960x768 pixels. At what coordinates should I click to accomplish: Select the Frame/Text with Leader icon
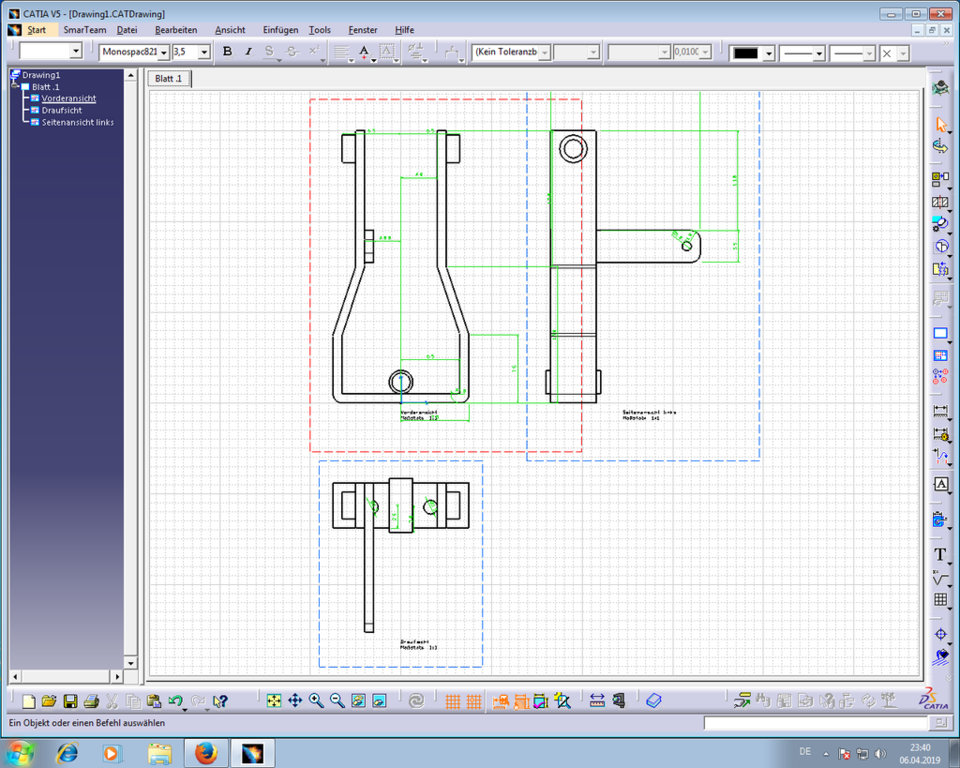coord(941,483)
